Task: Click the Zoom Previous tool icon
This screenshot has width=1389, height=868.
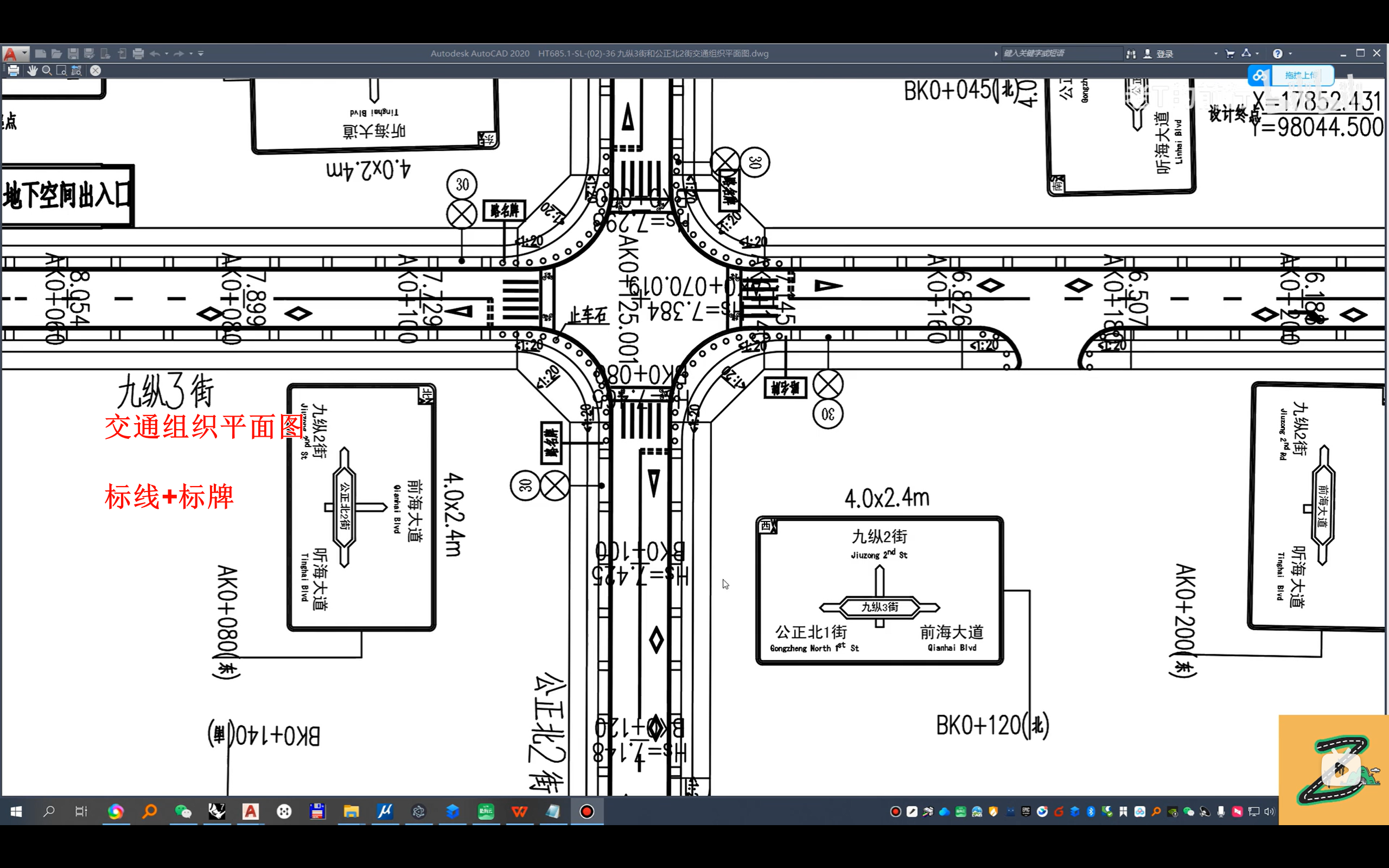Action: click(77, 71)
